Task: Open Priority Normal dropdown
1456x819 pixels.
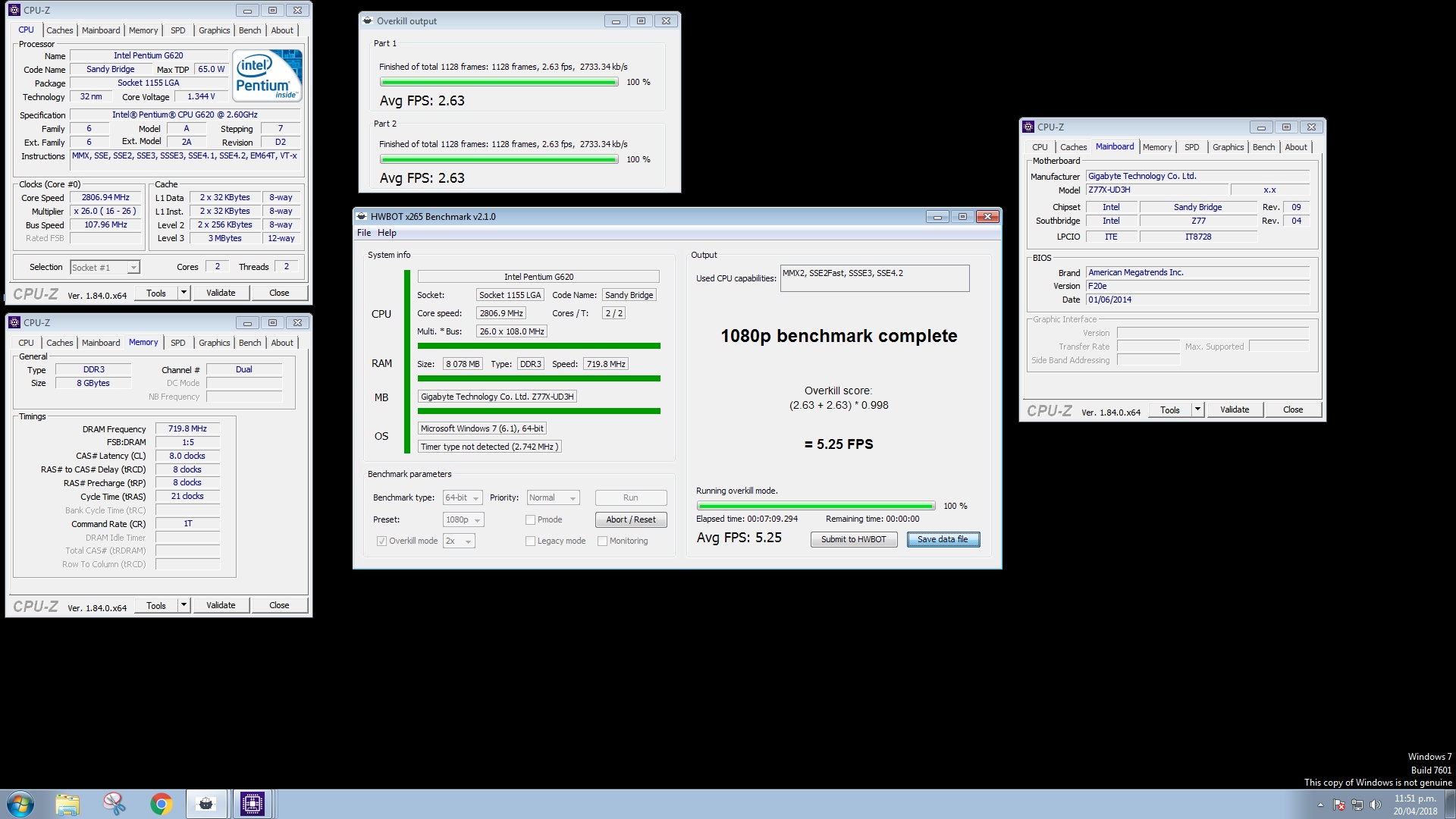Action: [x=553, y=497]
